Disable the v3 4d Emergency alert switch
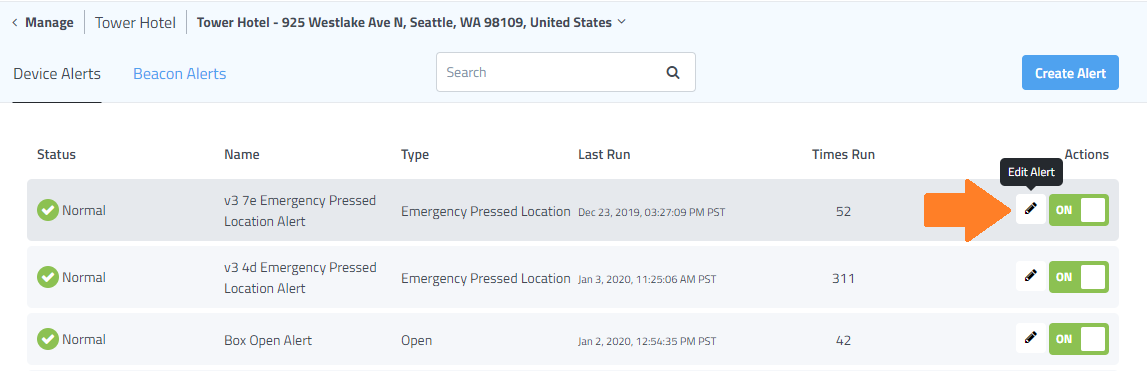This screenshot has width=1147, height=371. (1079, 277)
